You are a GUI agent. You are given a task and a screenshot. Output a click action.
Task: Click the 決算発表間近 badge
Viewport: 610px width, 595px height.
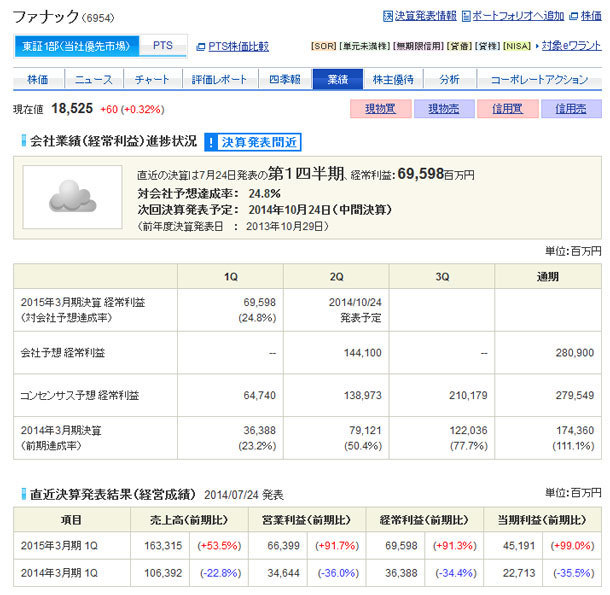click(x=253, y=142)
